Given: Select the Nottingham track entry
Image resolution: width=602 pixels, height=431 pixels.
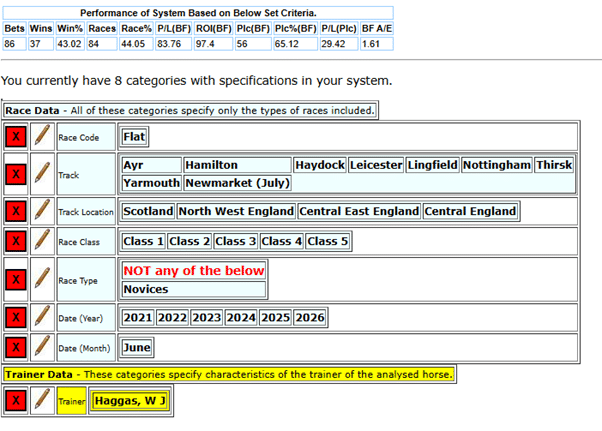Looking at the screenshot, I should point(497,165).
